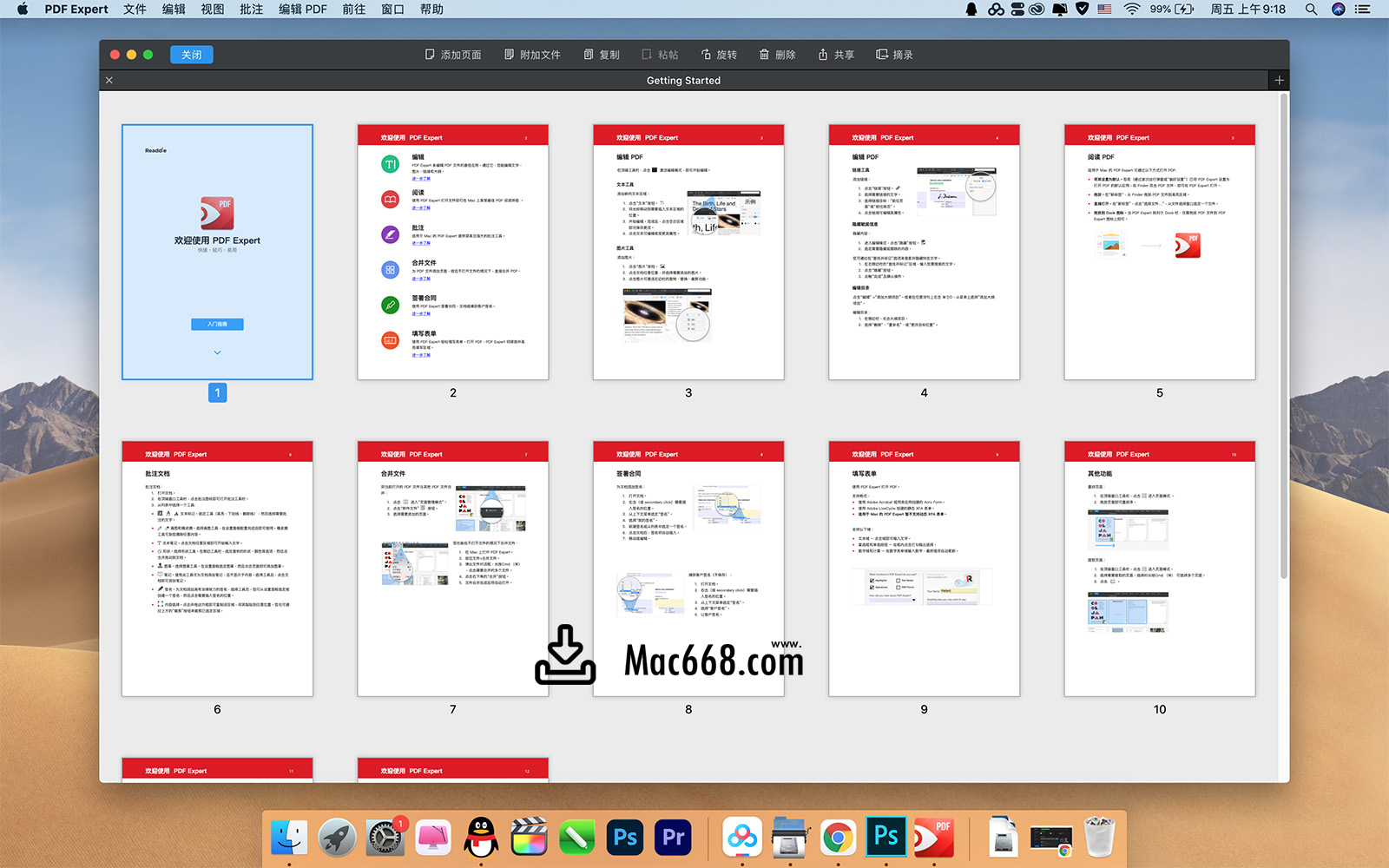Open Creative Cloud menu bar icon
The width and height of the screenshot is (1389, 868).
coord(1037,9)
